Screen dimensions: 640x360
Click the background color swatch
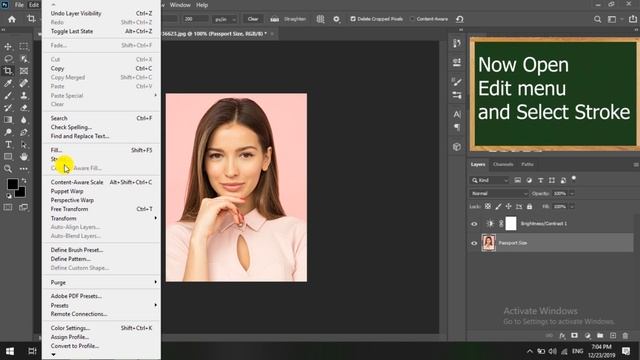click(x=21, y=193)
